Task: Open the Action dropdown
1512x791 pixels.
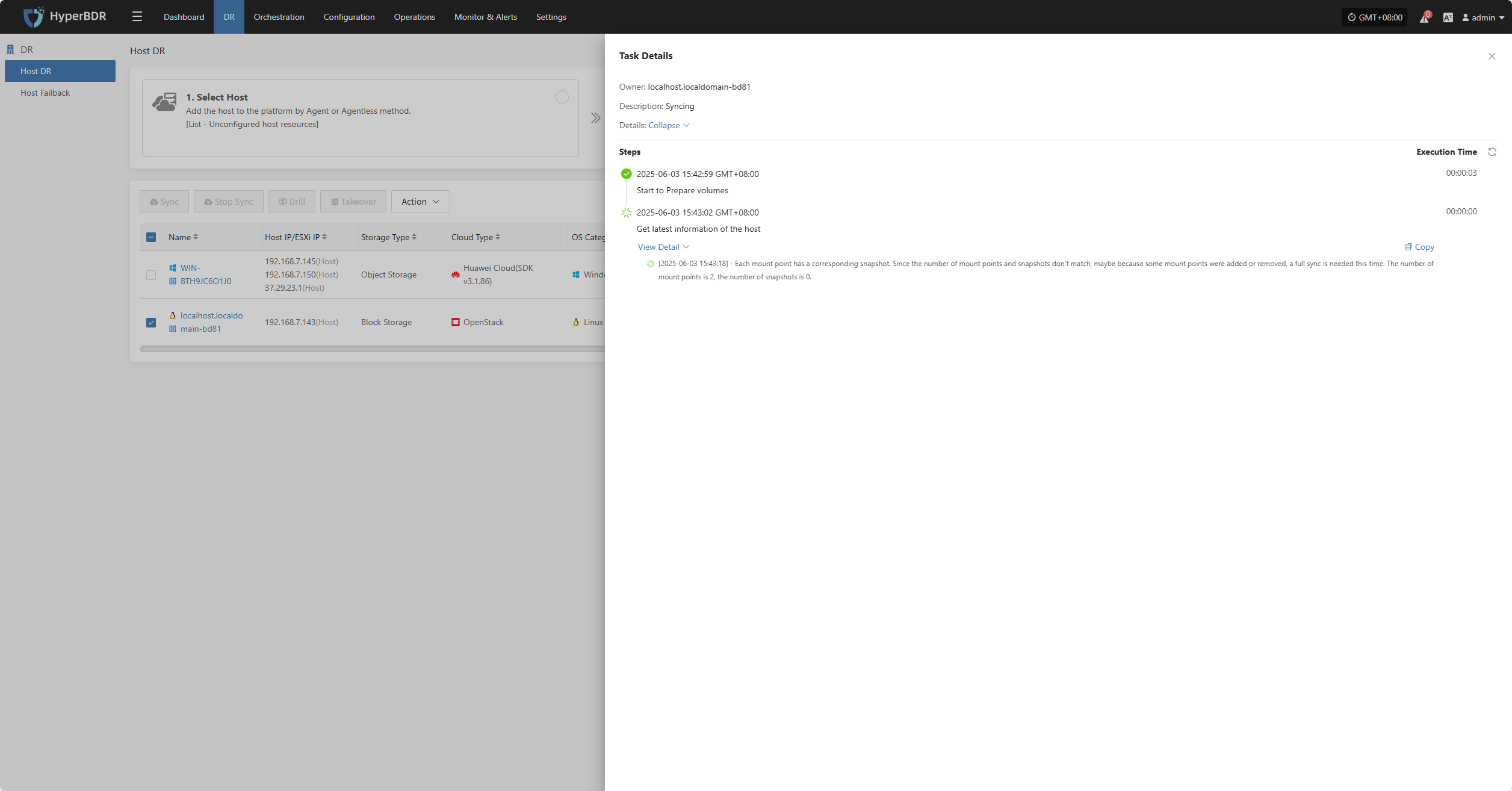Action: [420, 202]
